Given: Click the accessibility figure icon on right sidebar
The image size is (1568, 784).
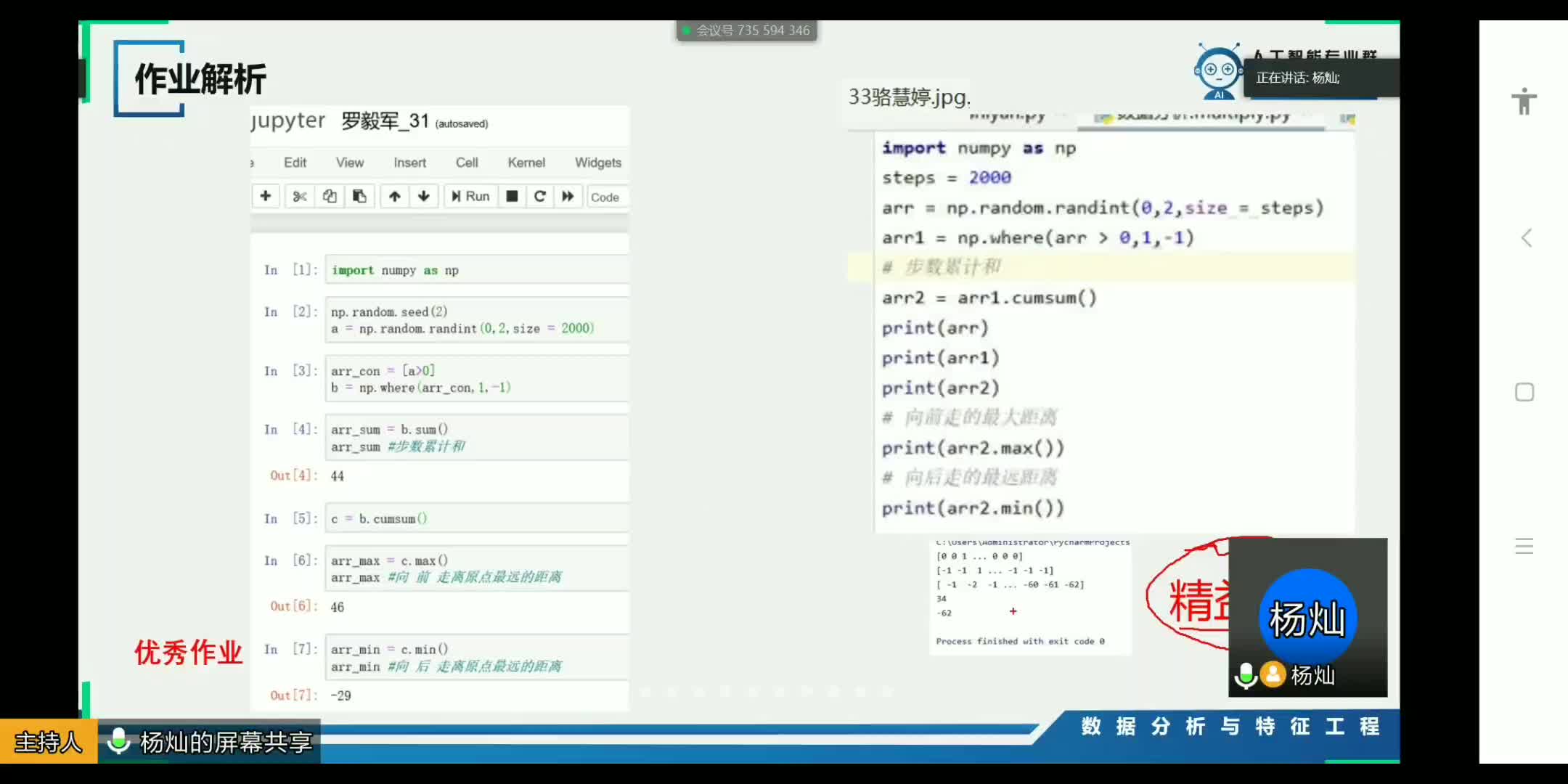Looking at the screenshot, I should coord(1524,102).
